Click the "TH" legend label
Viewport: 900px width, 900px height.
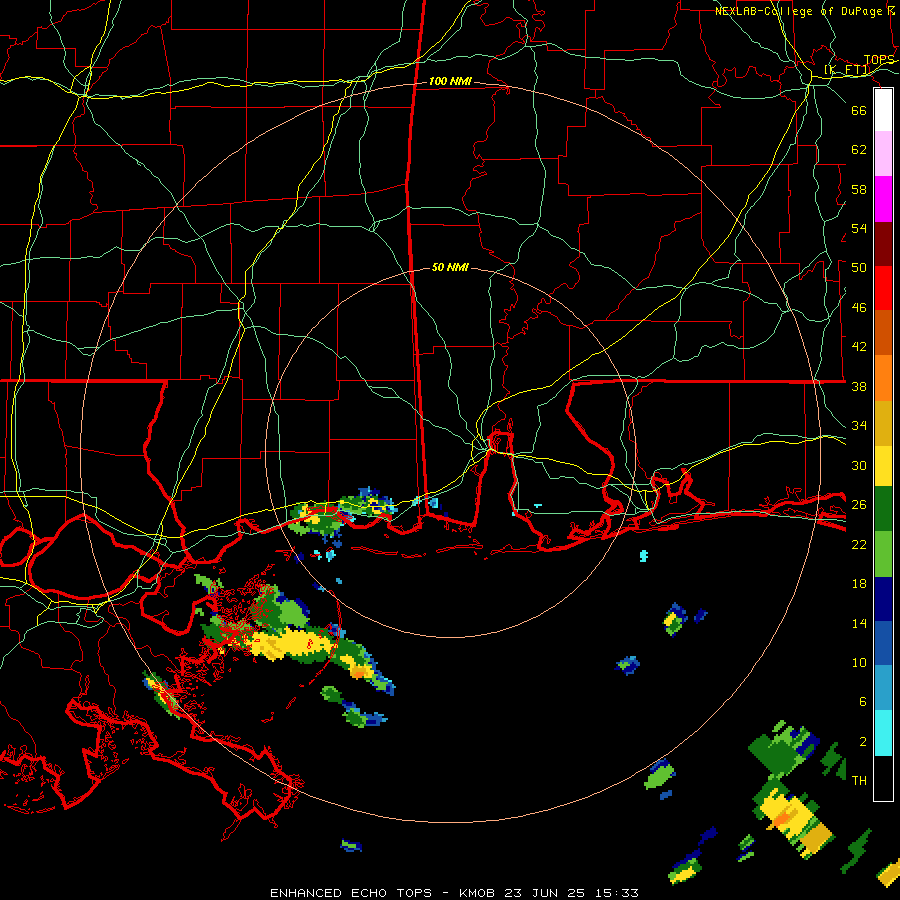point(859,781)
